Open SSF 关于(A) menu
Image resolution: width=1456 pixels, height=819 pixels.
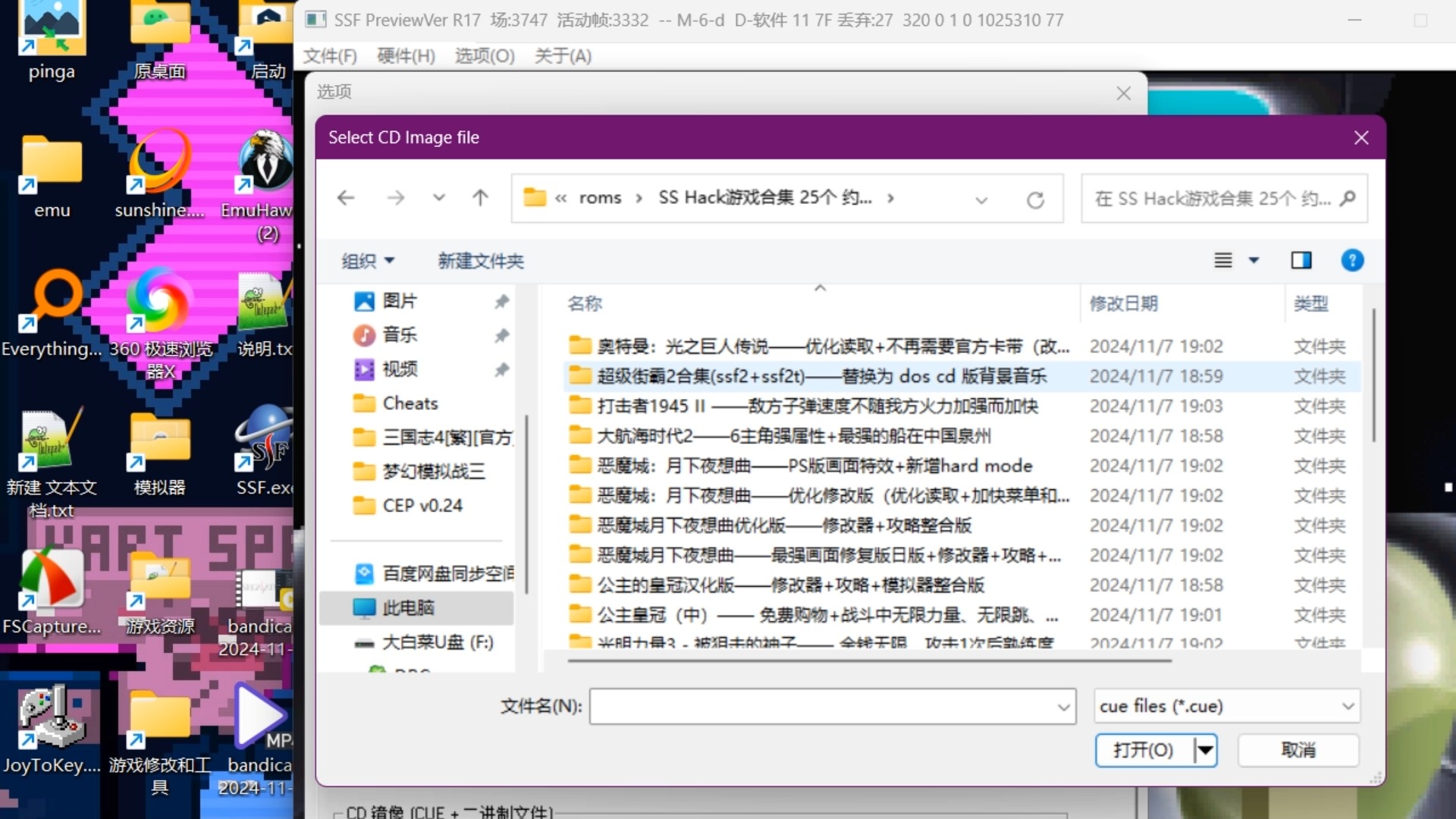coord(563,56)
